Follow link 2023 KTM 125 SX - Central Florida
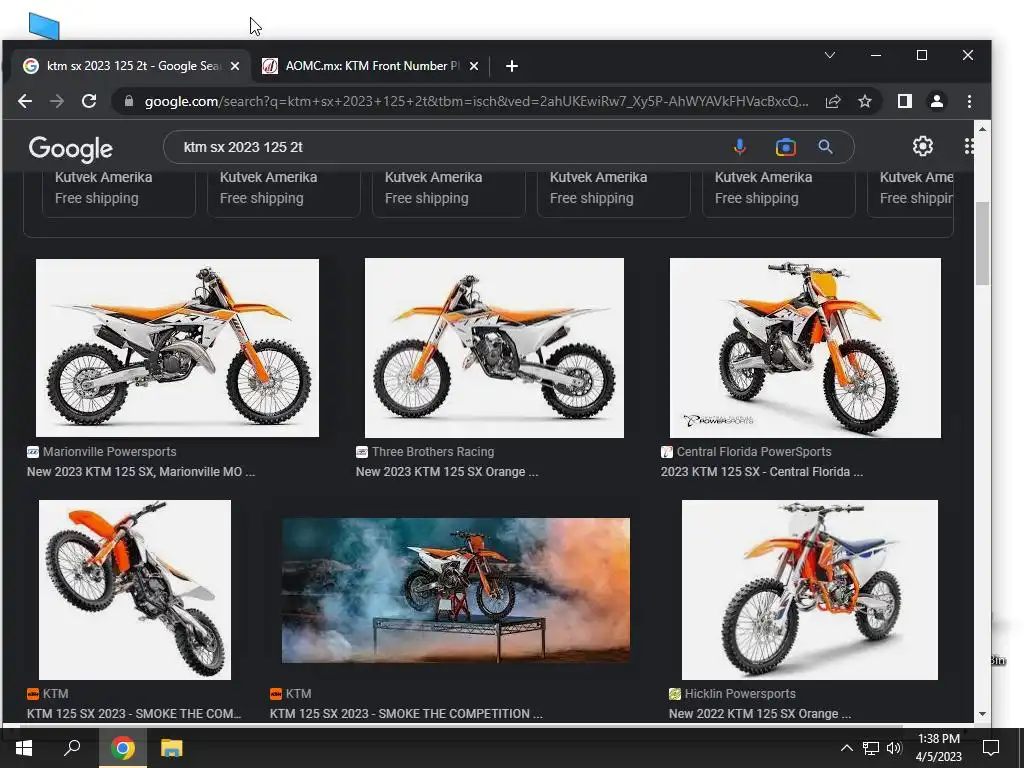 tap(761, 472)
